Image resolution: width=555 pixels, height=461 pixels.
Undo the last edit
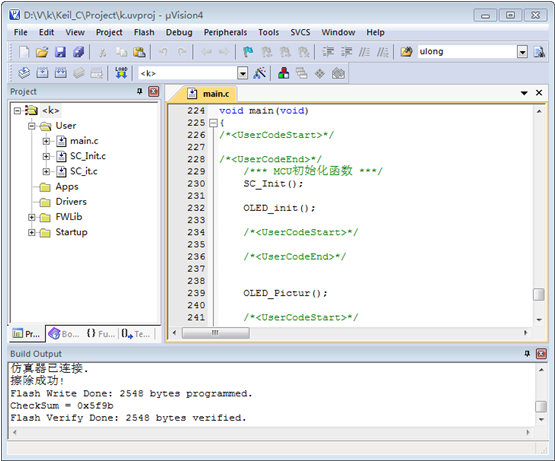[163, 52]
